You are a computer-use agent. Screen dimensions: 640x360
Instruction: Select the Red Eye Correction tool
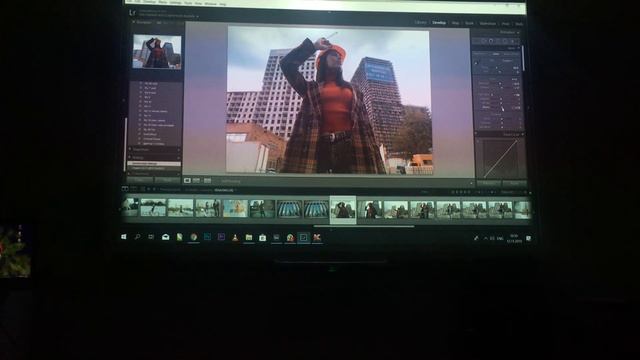pos(498,41)
